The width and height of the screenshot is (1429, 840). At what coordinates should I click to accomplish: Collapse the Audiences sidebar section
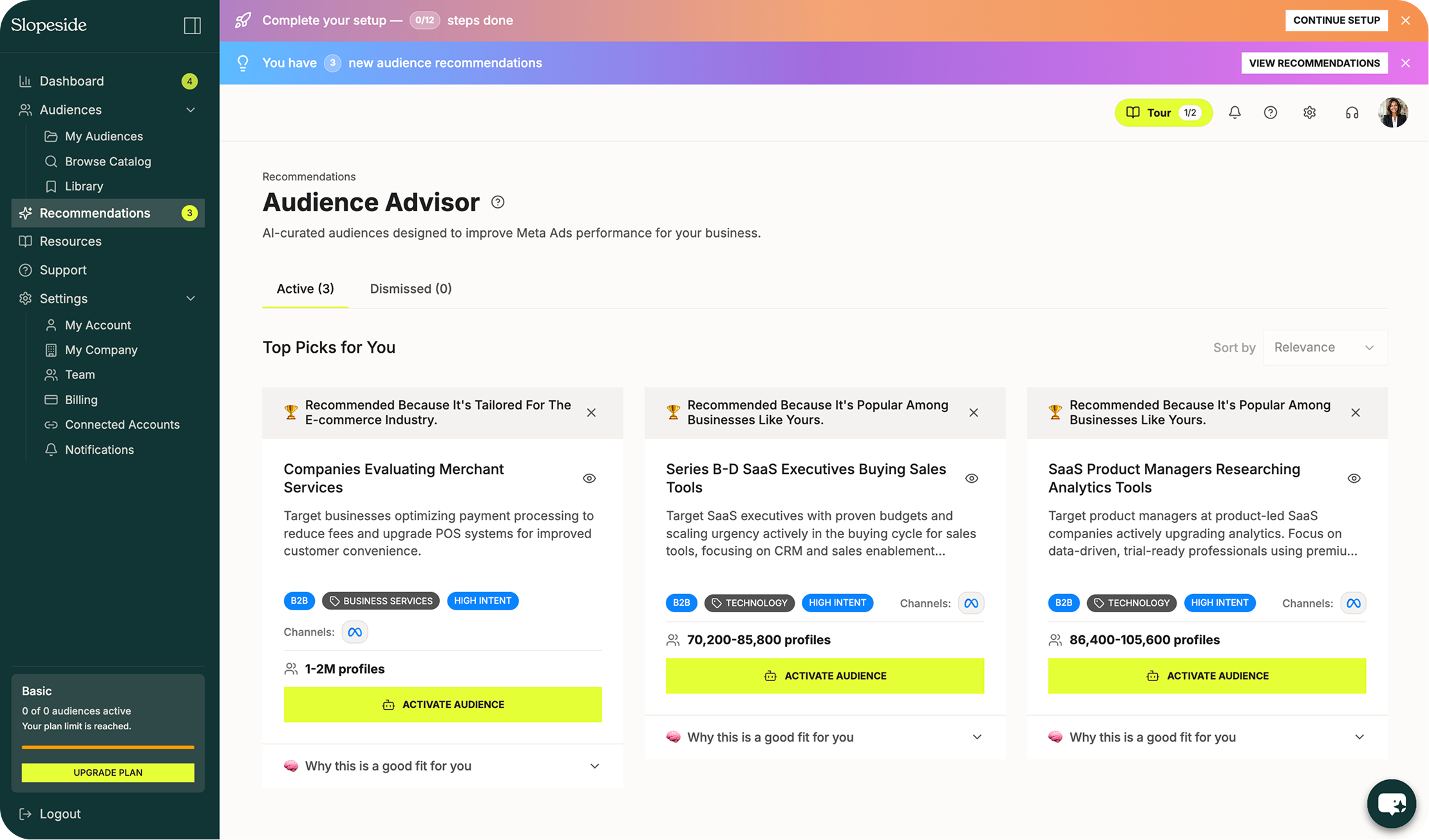click(191, 110)
